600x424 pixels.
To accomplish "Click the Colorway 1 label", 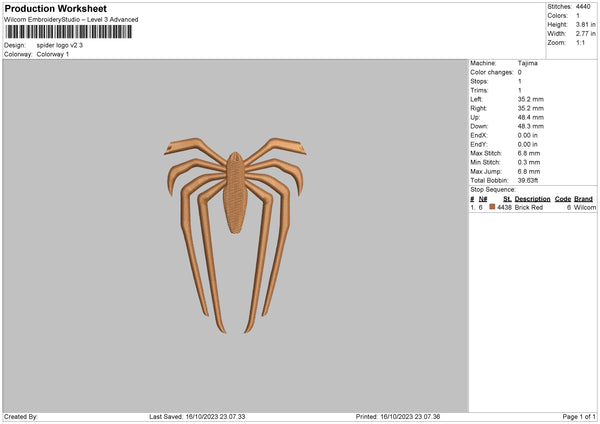I will [x=53, y=54].
